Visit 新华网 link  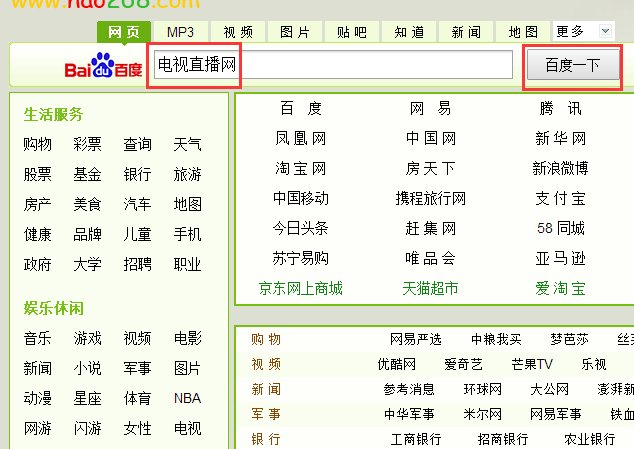coord(560,138)
